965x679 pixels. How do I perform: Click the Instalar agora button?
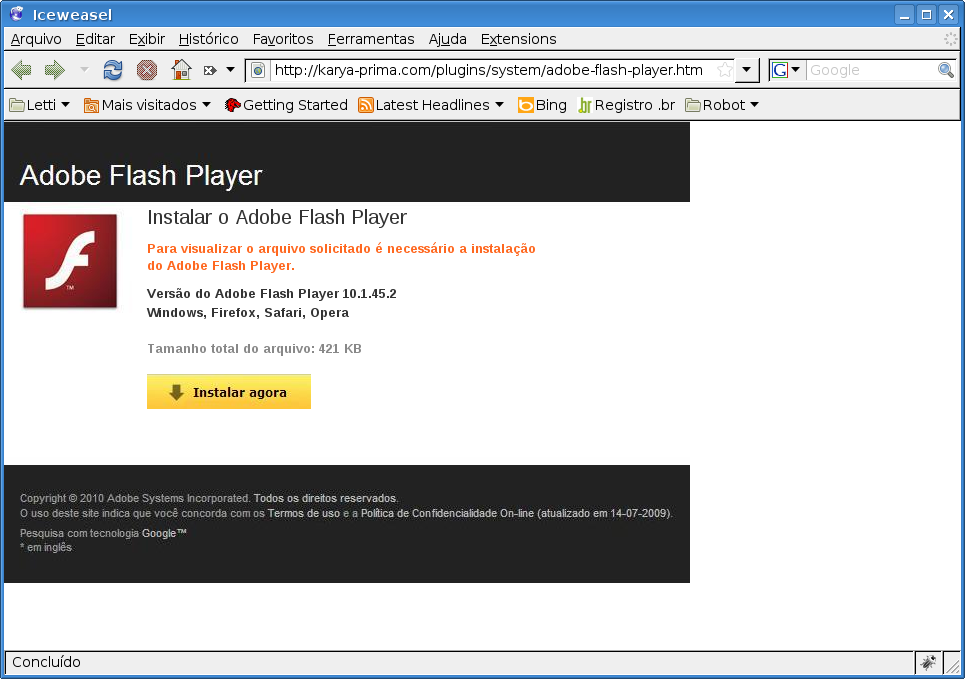tap(229, 392)
